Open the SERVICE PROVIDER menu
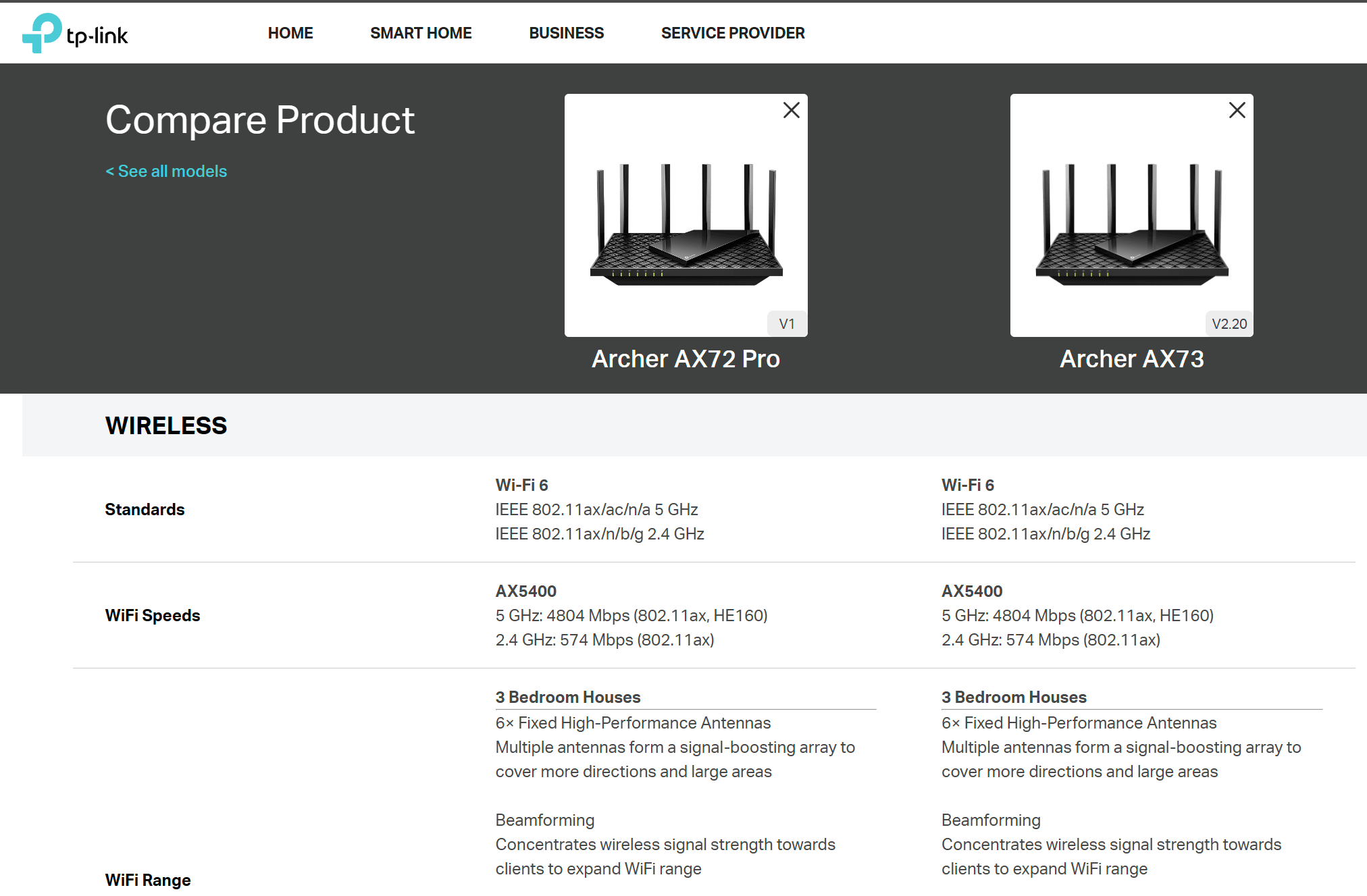 [x=733, y=33]
